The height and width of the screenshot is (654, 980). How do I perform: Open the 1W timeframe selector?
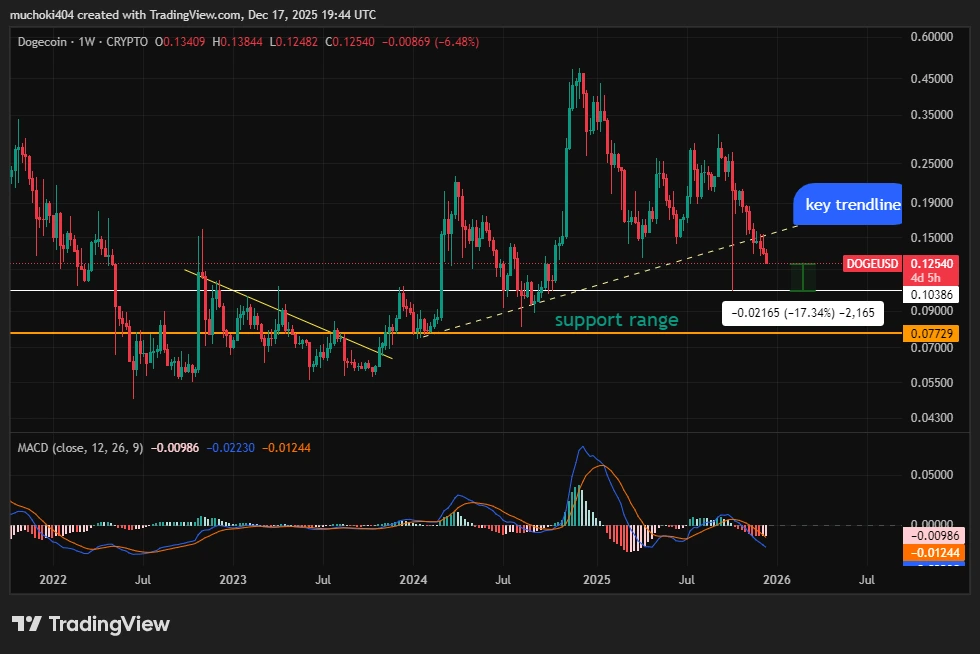[85, 42]
